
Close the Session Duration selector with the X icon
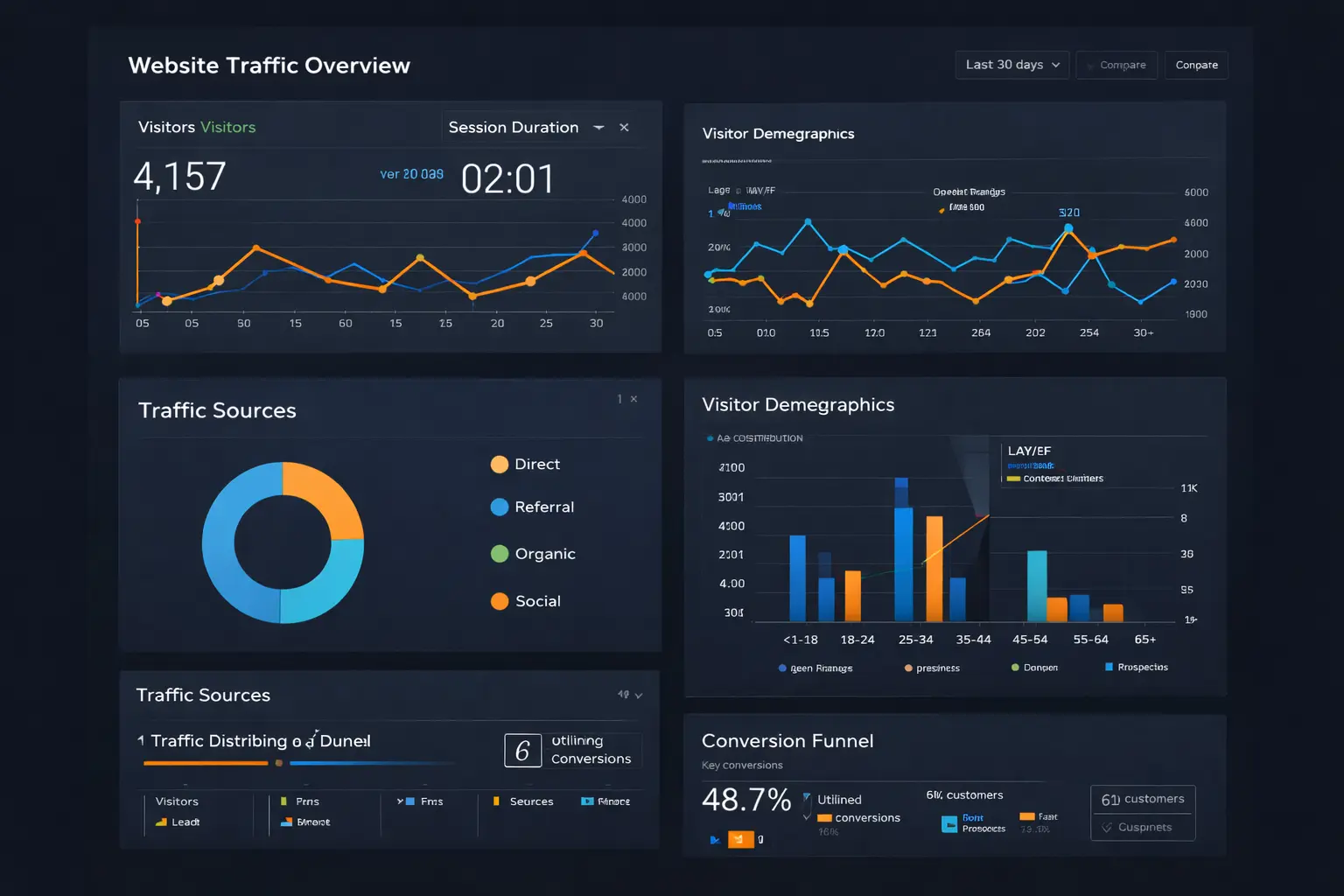(x=624, y=128)
